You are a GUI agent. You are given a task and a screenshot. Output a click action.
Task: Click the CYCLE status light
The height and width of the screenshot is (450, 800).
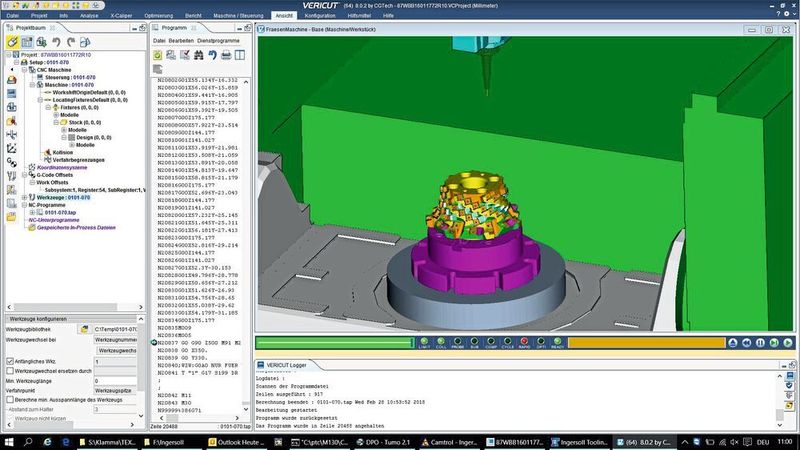point(508,342)
